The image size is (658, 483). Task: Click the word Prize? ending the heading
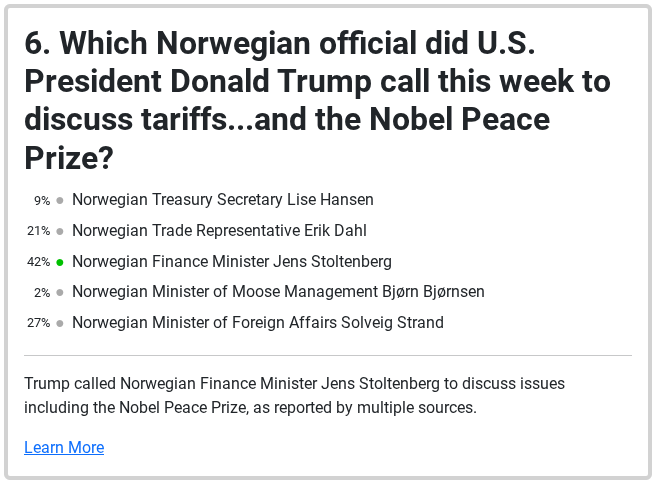click(x=69, y=158)
